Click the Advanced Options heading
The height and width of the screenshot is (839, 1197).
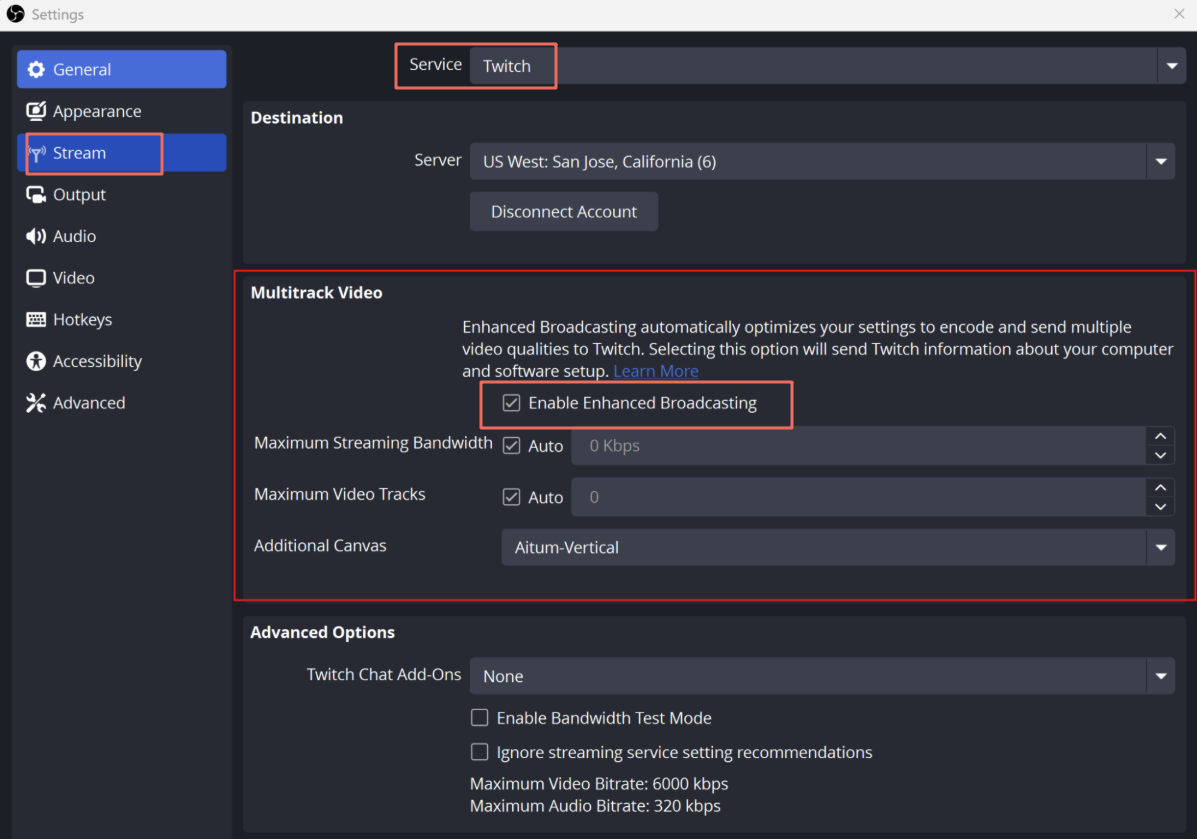click(323, 633)
